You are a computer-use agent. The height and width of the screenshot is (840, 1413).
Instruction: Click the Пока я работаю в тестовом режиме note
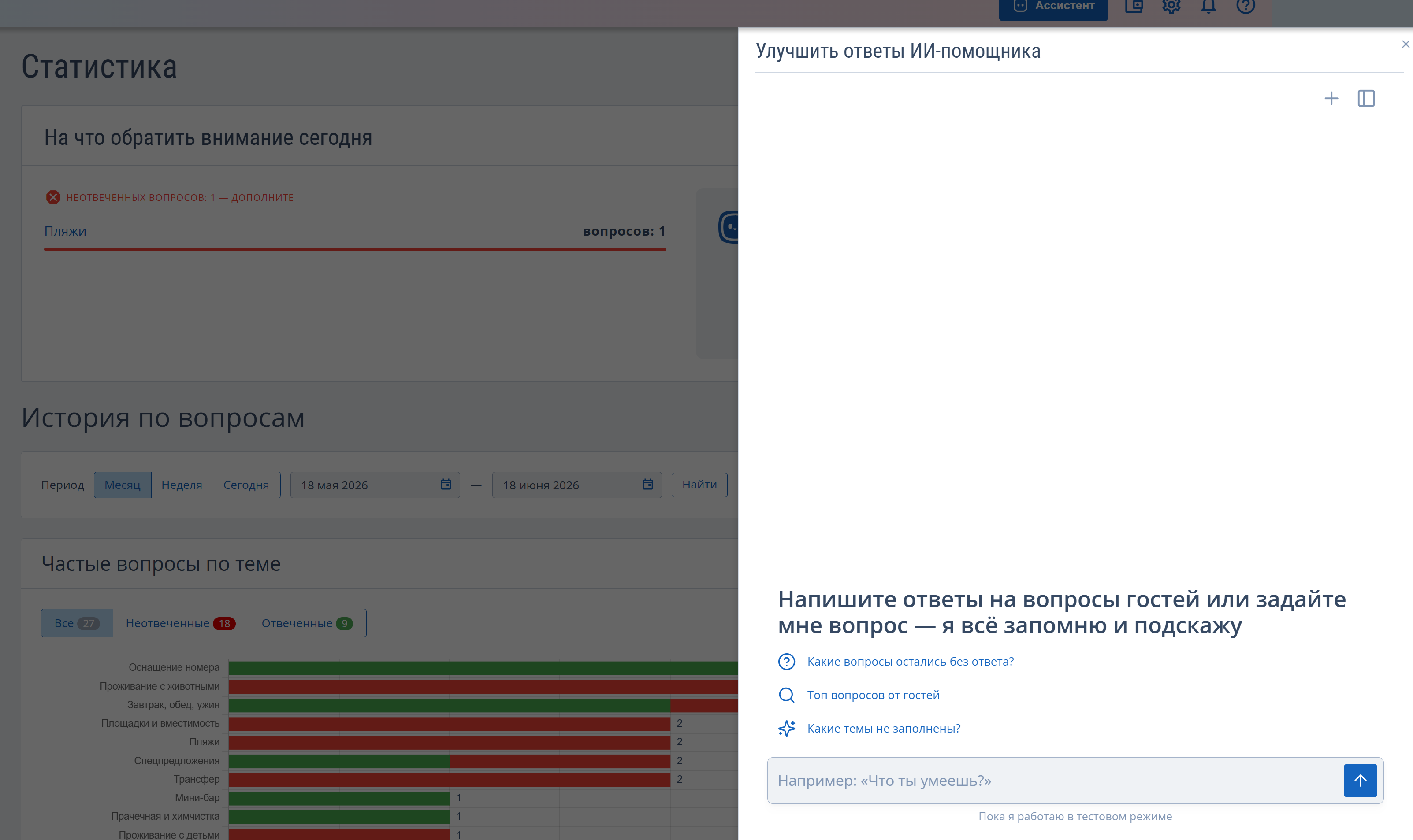coord(1075,816)
